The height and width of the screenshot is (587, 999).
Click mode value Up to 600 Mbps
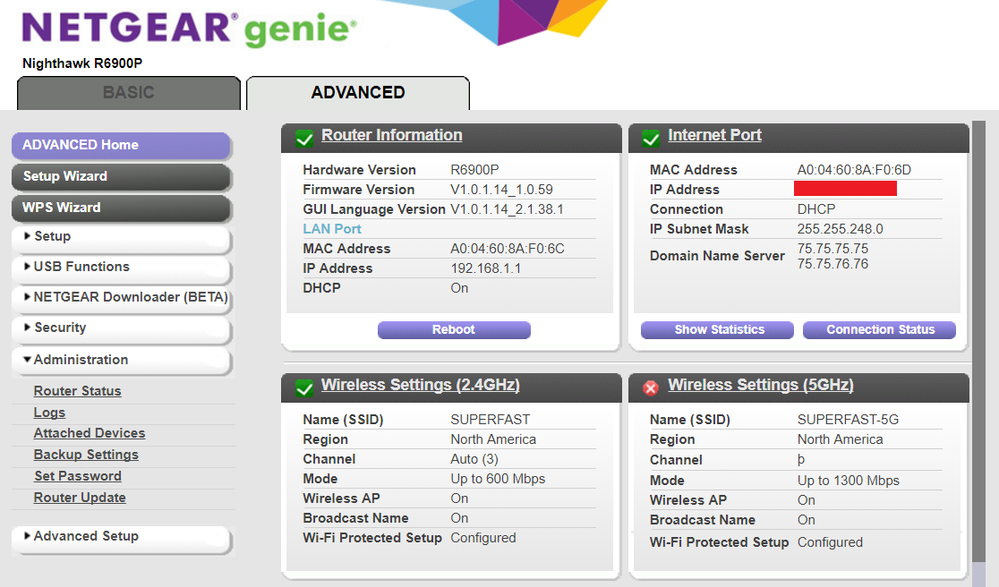click(x=498, y=479)
